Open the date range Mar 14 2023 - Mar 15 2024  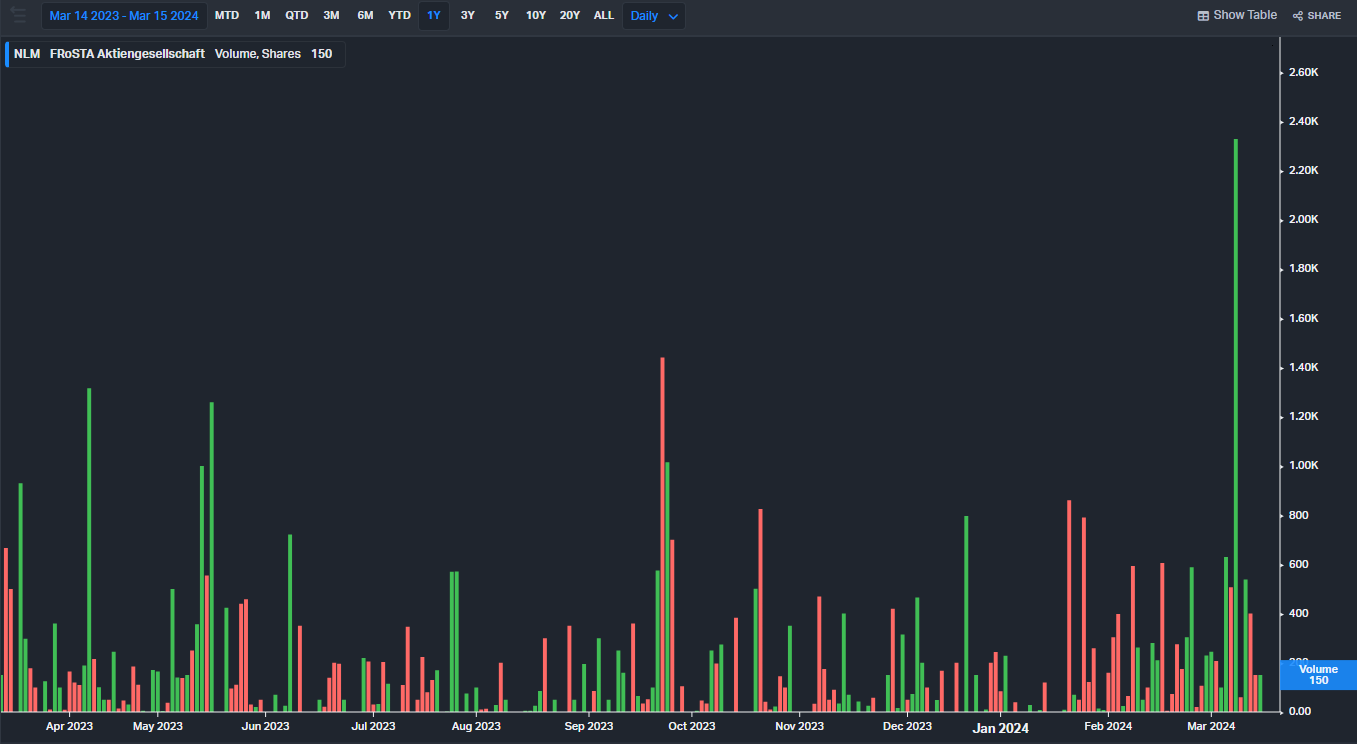point(124,16)
